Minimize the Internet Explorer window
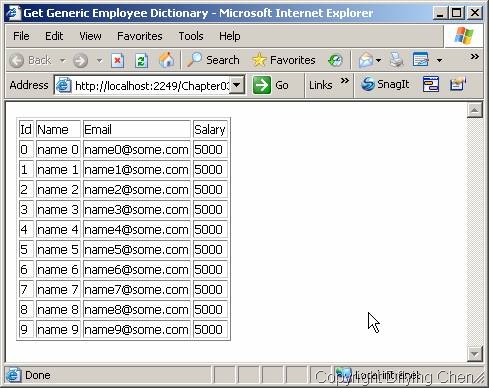Screen dimensions: 489x388 coord(440,13)
